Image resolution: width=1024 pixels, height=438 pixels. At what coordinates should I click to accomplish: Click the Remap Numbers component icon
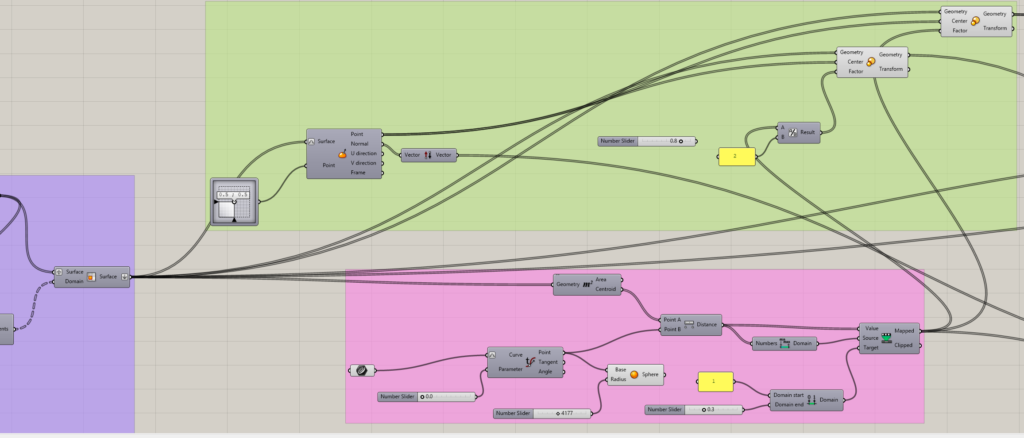point(886,338)
